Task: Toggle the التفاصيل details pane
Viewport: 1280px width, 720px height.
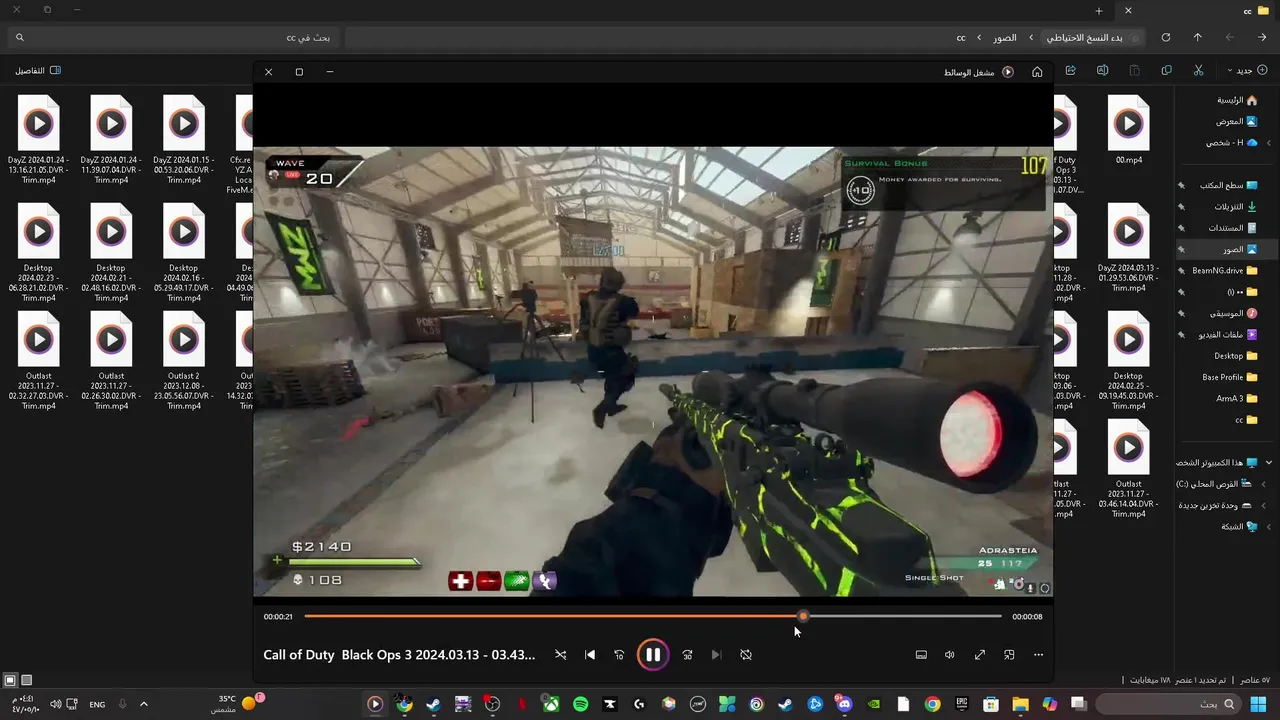Action: click(x=38, y=70)
